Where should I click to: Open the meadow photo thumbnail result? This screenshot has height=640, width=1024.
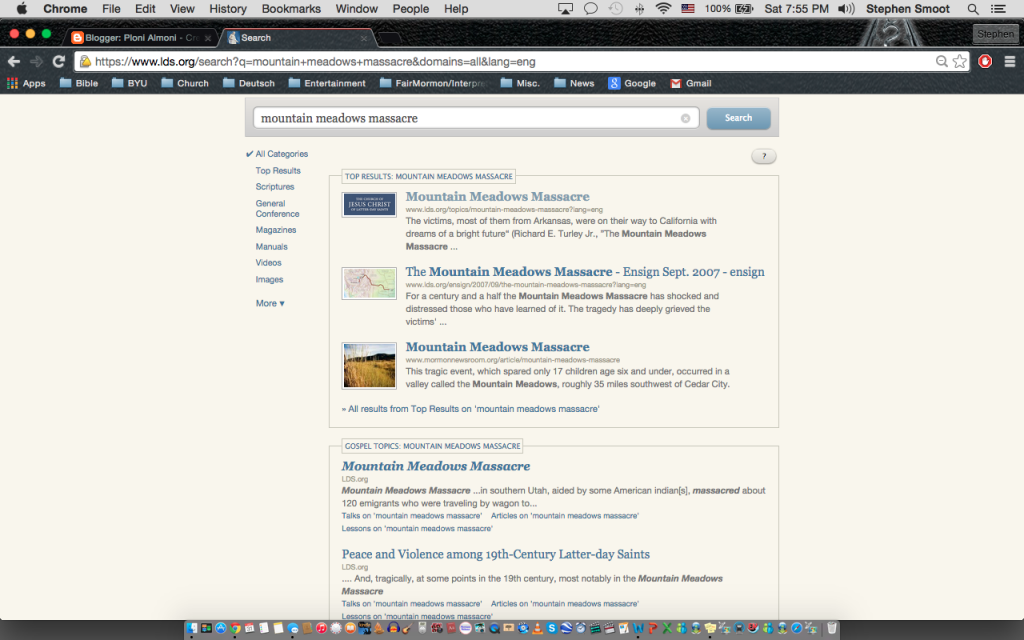pos(369,366)
